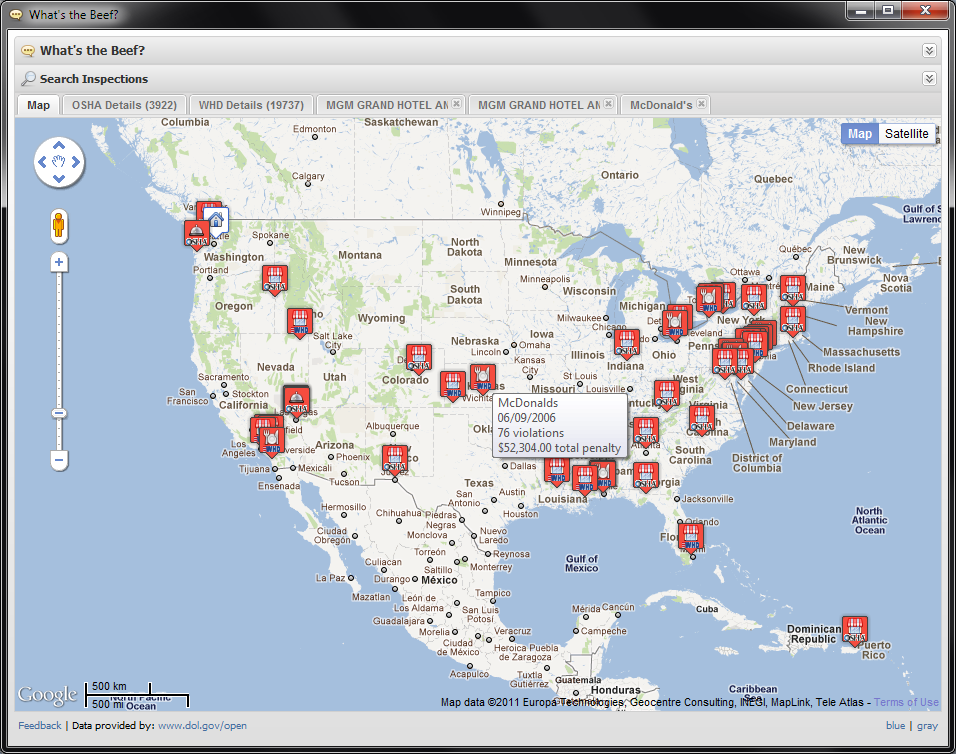Image resolution: width=956 pixels, height=754 pixels.
Task: Close the McDonald's tab
Action: [702, 104]
